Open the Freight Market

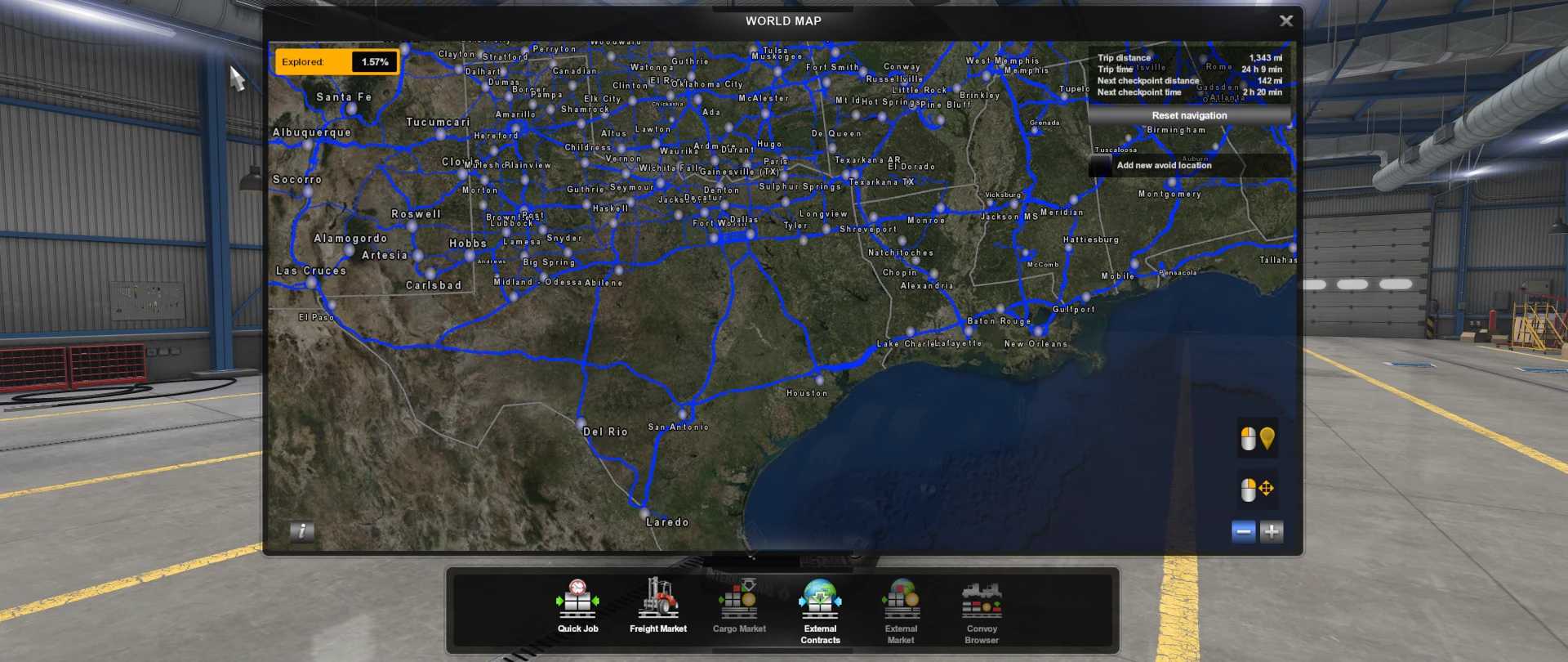657,606
